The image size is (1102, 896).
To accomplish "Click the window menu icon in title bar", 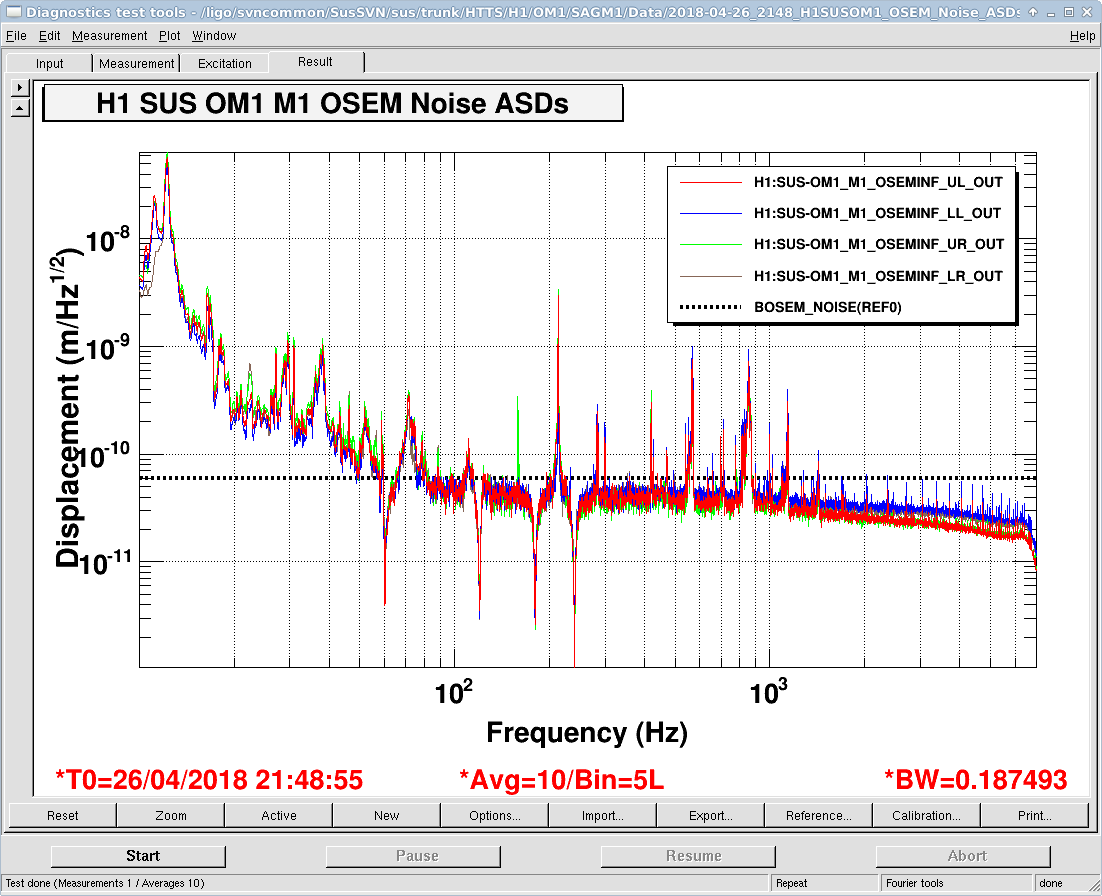I will 12,12.
